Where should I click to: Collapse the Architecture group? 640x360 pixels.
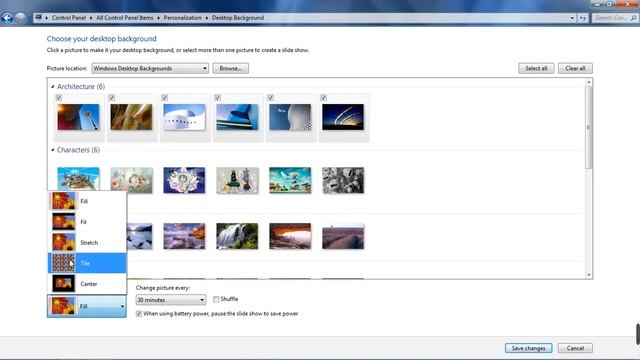pos(53,87)
